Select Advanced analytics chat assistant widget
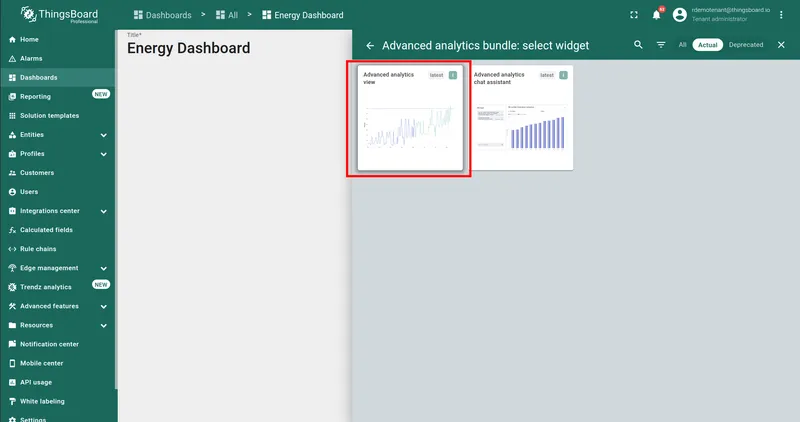This screenshot has width=800, height=422. pos(520,117)
